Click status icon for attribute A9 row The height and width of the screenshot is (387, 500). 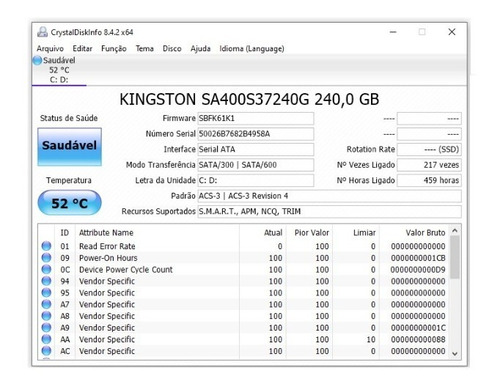tap(46, 328)
